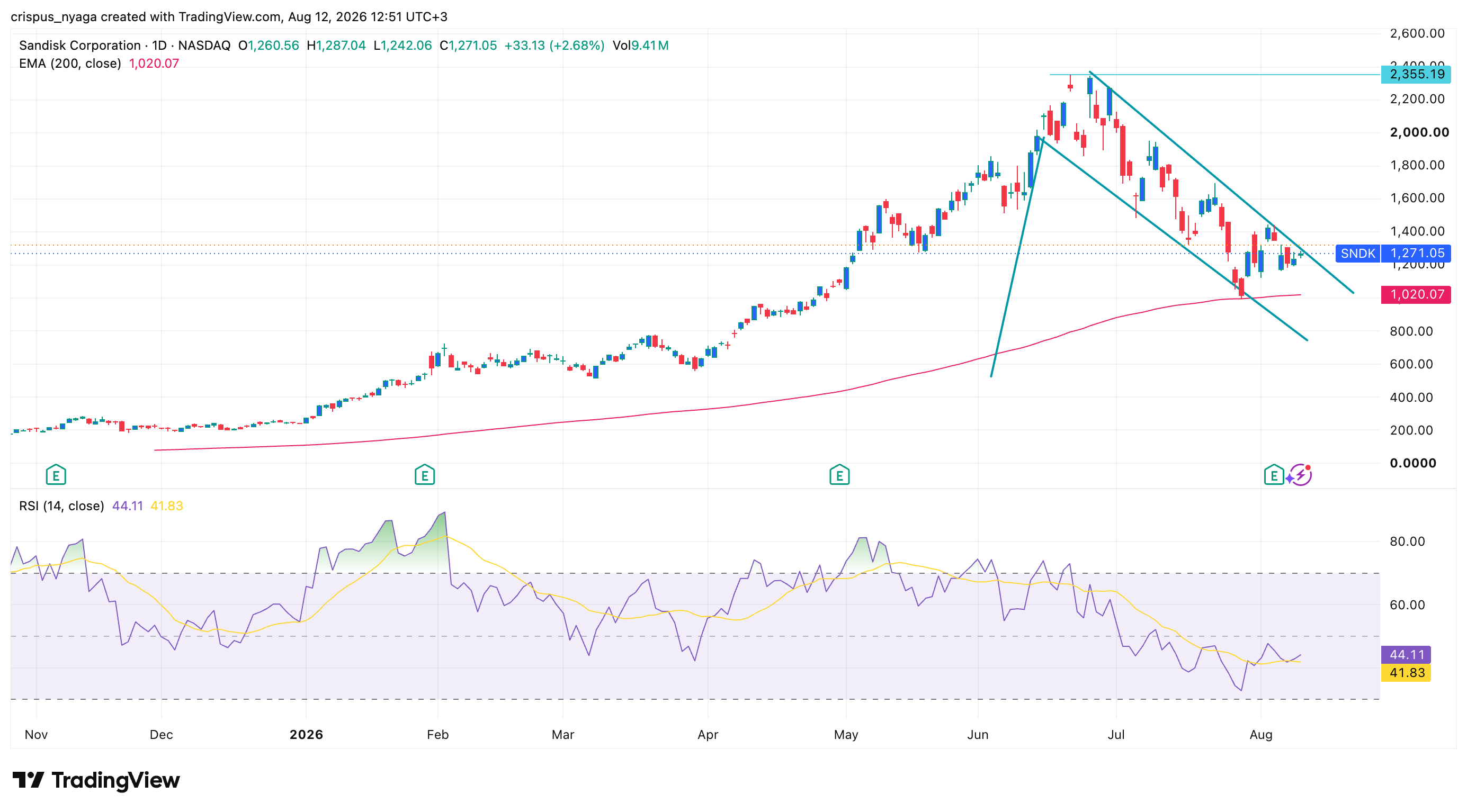Click the purple 44.11 value in RSI legend
Image resolution: width=1467 pixels, height=812 pixels.
tap(128, 506)
